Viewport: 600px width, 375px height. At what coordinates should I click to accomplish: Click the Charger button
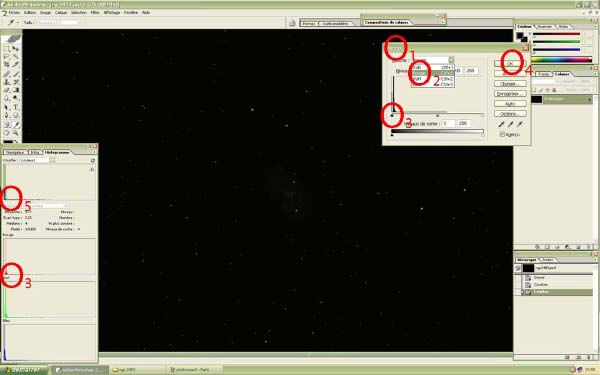pos(510,84)
